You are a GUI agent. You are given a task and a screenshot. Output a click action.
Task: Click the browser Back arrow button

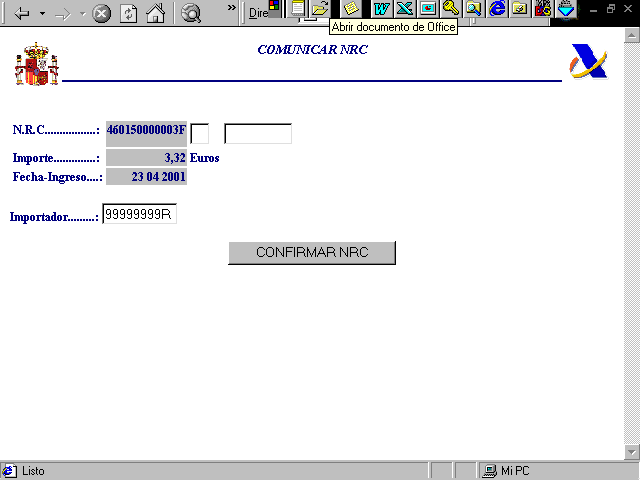(22, 14)
